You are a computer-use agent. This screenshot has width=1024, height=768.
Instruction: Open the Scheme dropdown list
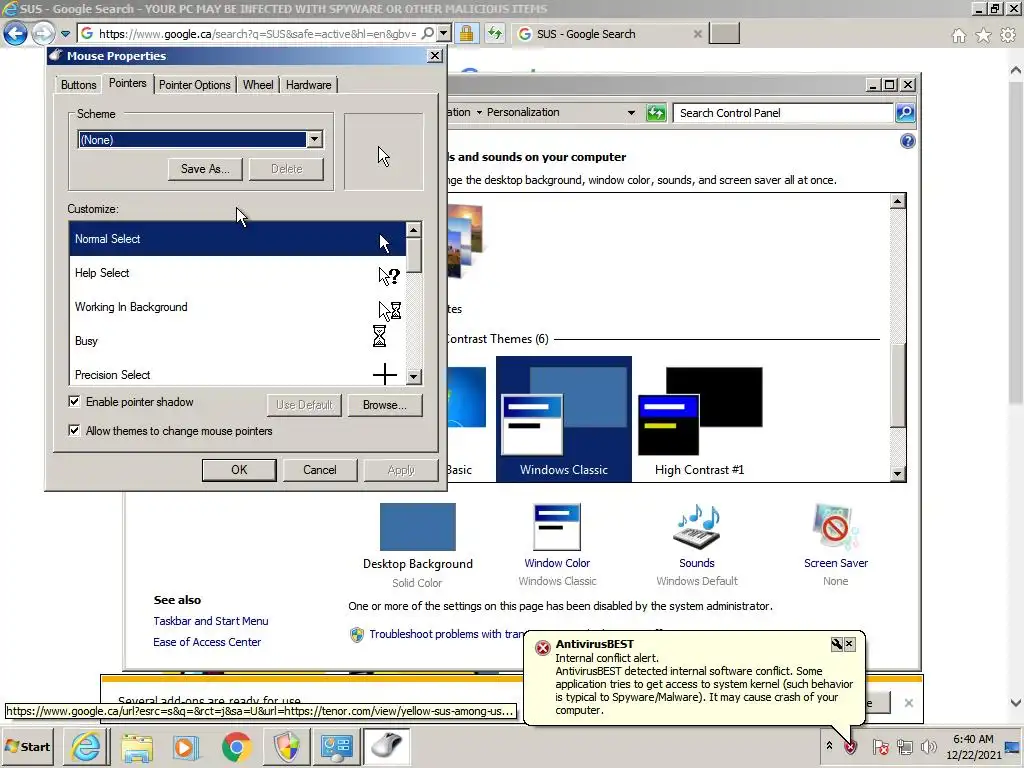click(315, 139)
